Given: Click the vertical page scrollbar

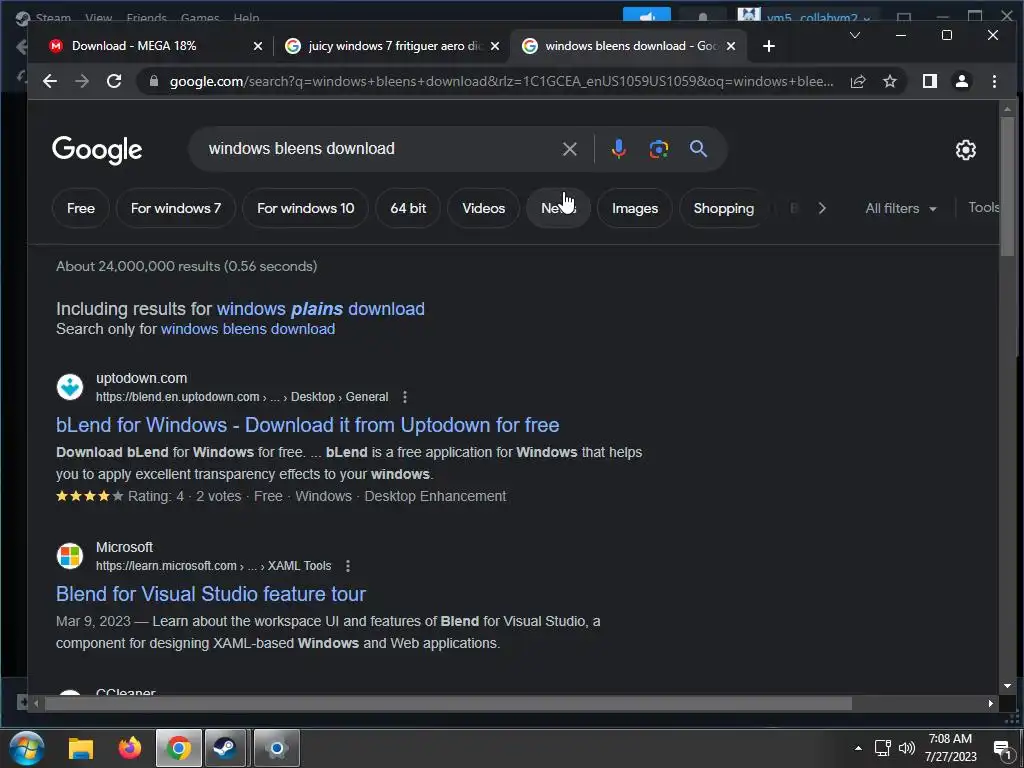Looking at the screenshot, I should 1007,187.
